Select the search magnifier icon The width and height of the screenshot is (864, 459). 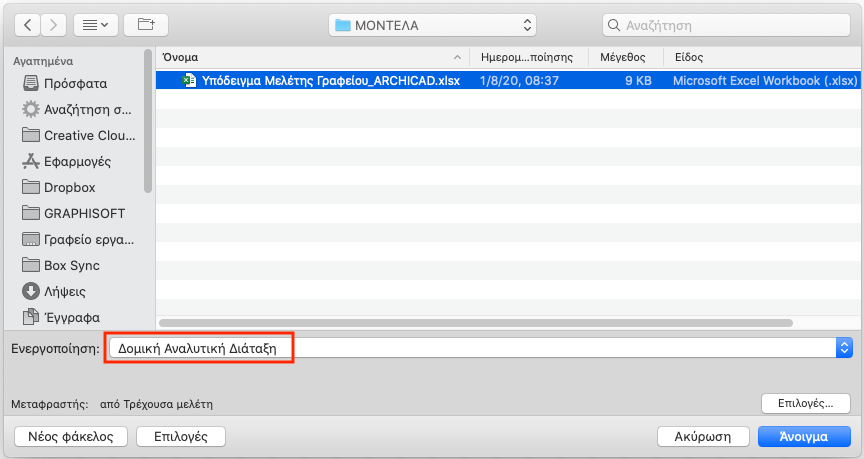(614, 25)
